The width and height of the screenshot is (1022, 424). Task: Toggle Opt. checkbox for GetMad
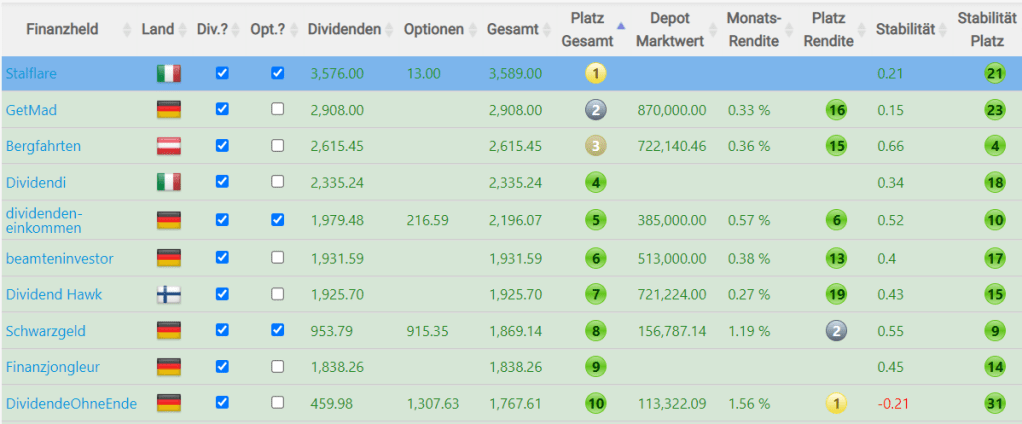pyautogui.click(x=278, y=110)
